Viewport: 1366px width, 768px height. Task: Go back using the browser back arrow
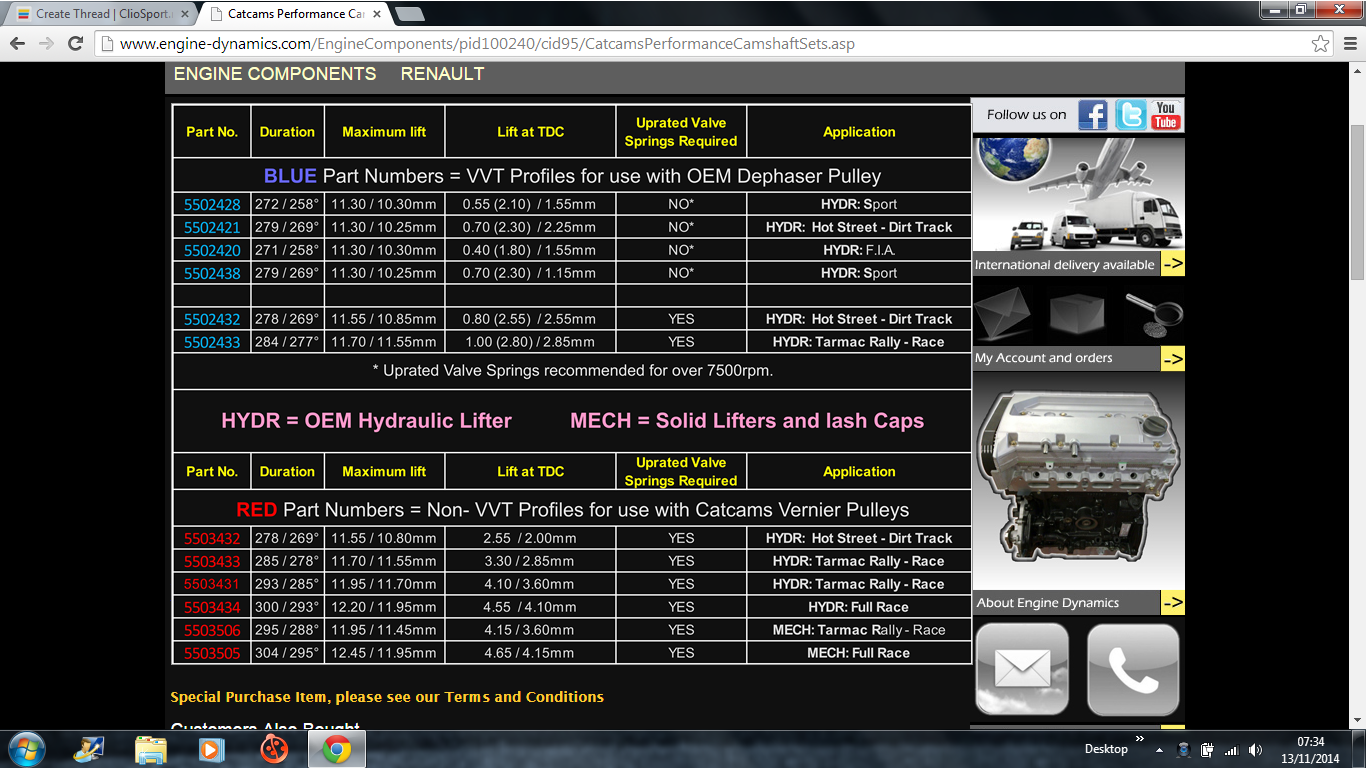[18, 44]
